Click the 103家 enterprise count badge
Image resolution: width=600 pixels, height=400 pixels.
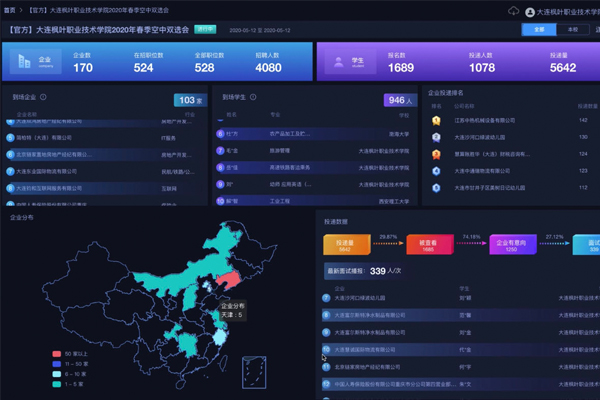point(188,100)
